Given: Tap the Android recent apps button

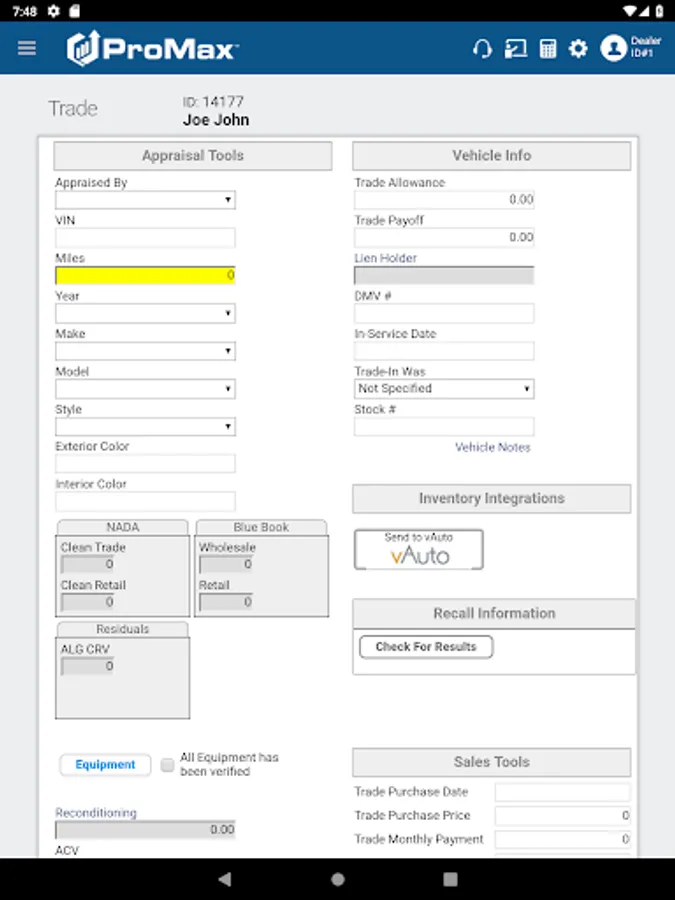Looking at the screenshot, I should pos(451,879).
